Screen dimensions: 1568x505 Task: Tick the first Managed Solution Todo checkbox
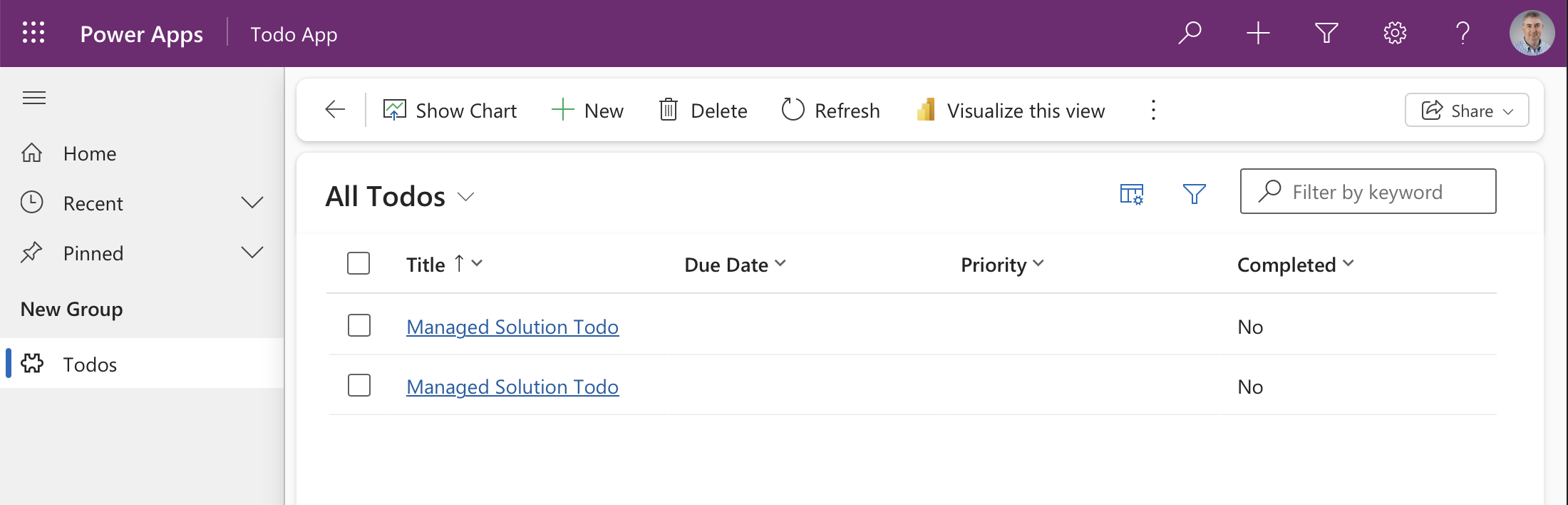pos(359,326)
